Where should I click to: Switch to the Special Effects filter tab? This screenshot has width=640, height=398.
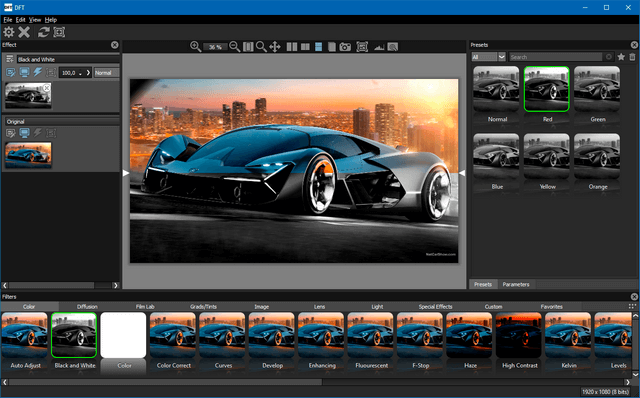point(436,307)
